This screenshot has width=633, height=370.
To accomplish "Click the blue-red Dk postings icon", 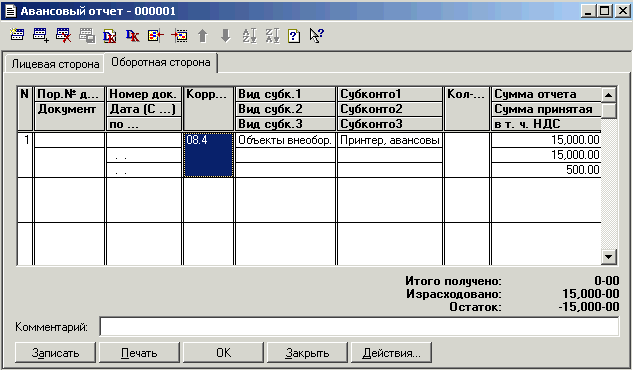I will pos(132,36).
